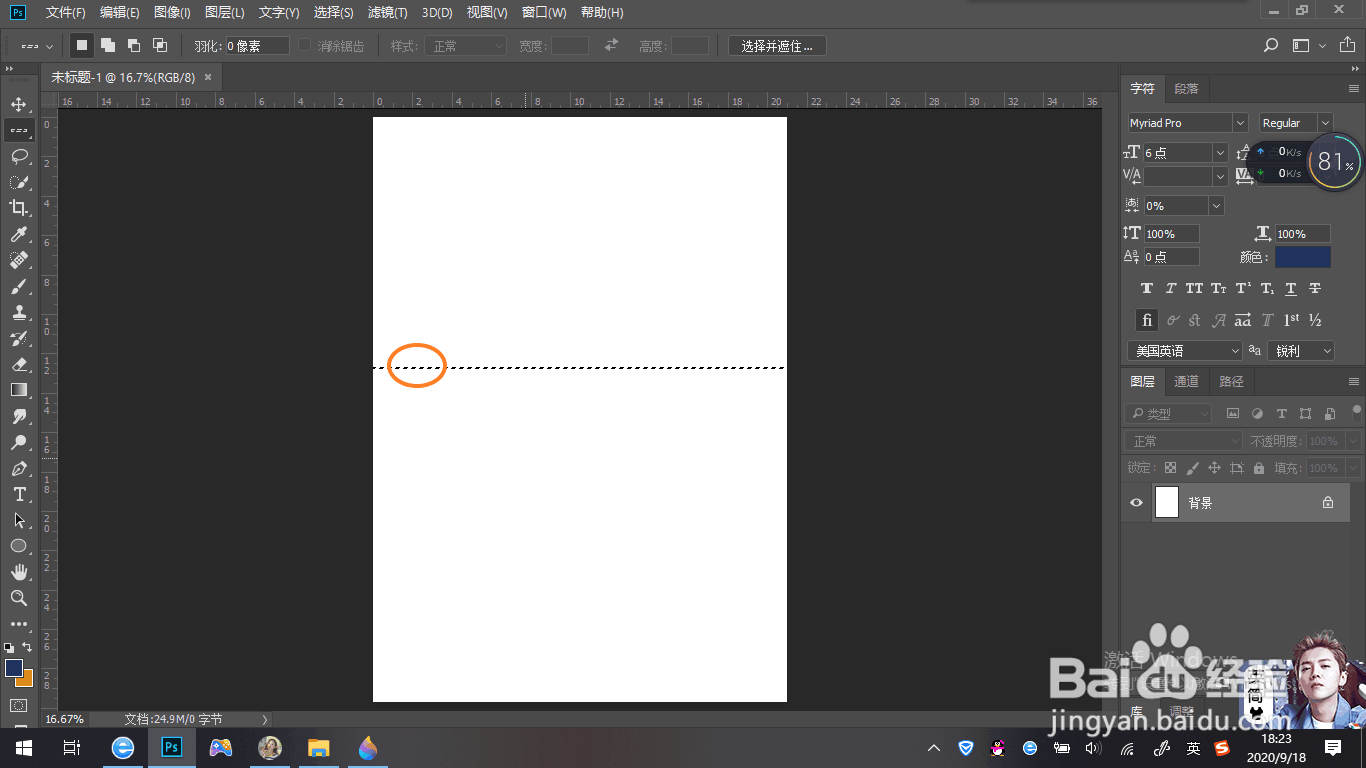Image resolution: width=1366 pixels, height=768 pixels.
Task: Click the foreground color swatch
Action: coord(13,667)
